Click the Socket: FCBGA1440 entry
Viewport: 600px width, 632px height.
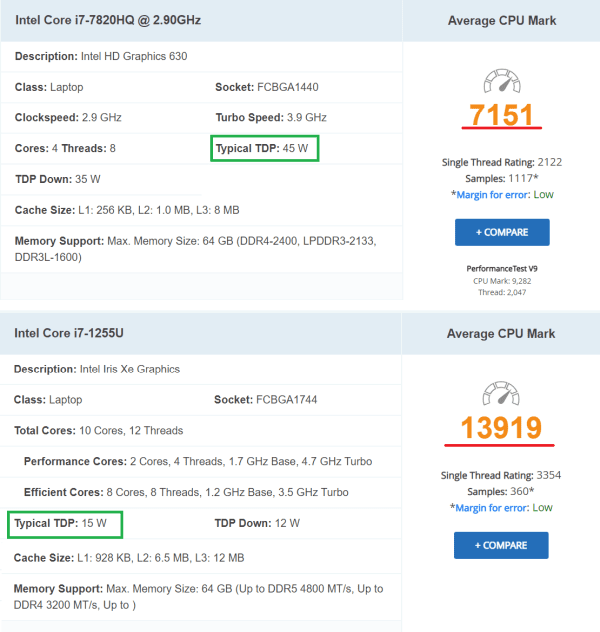(267, 87)
